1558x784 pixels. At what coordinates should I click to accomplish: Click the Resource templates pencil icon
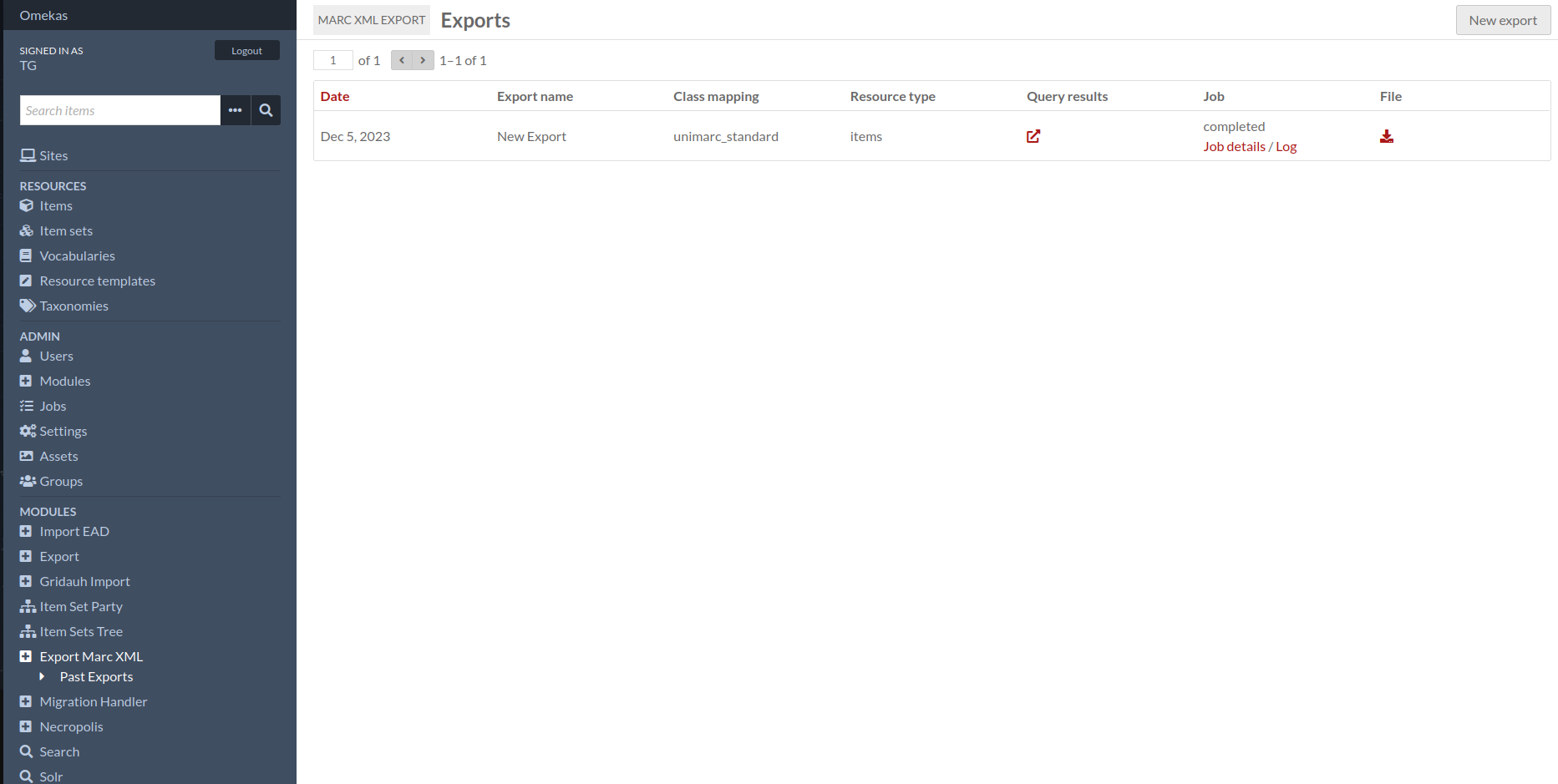pyautogui.click(x=26, y=281)
